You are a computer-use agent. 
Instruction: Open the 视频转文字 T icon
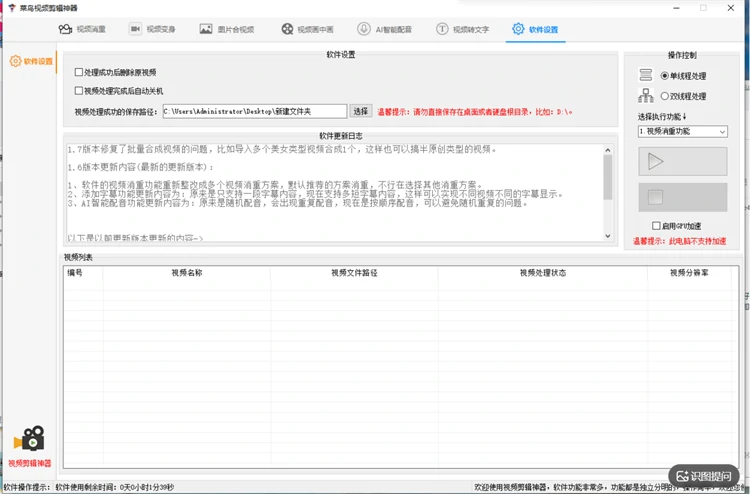[442, 29]
